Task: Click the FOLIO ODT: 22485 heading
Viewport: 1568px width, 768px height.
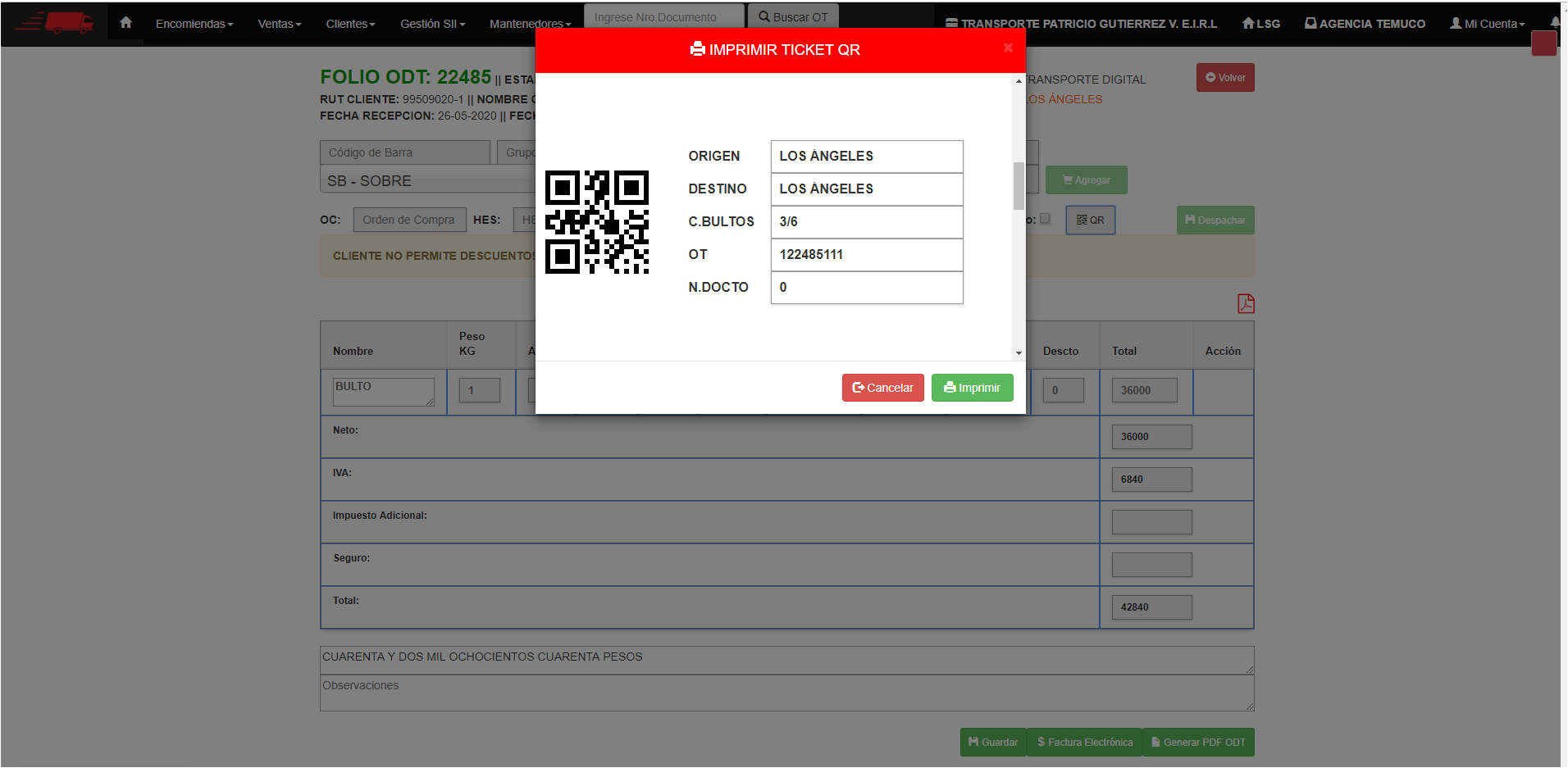Action: 406,77
